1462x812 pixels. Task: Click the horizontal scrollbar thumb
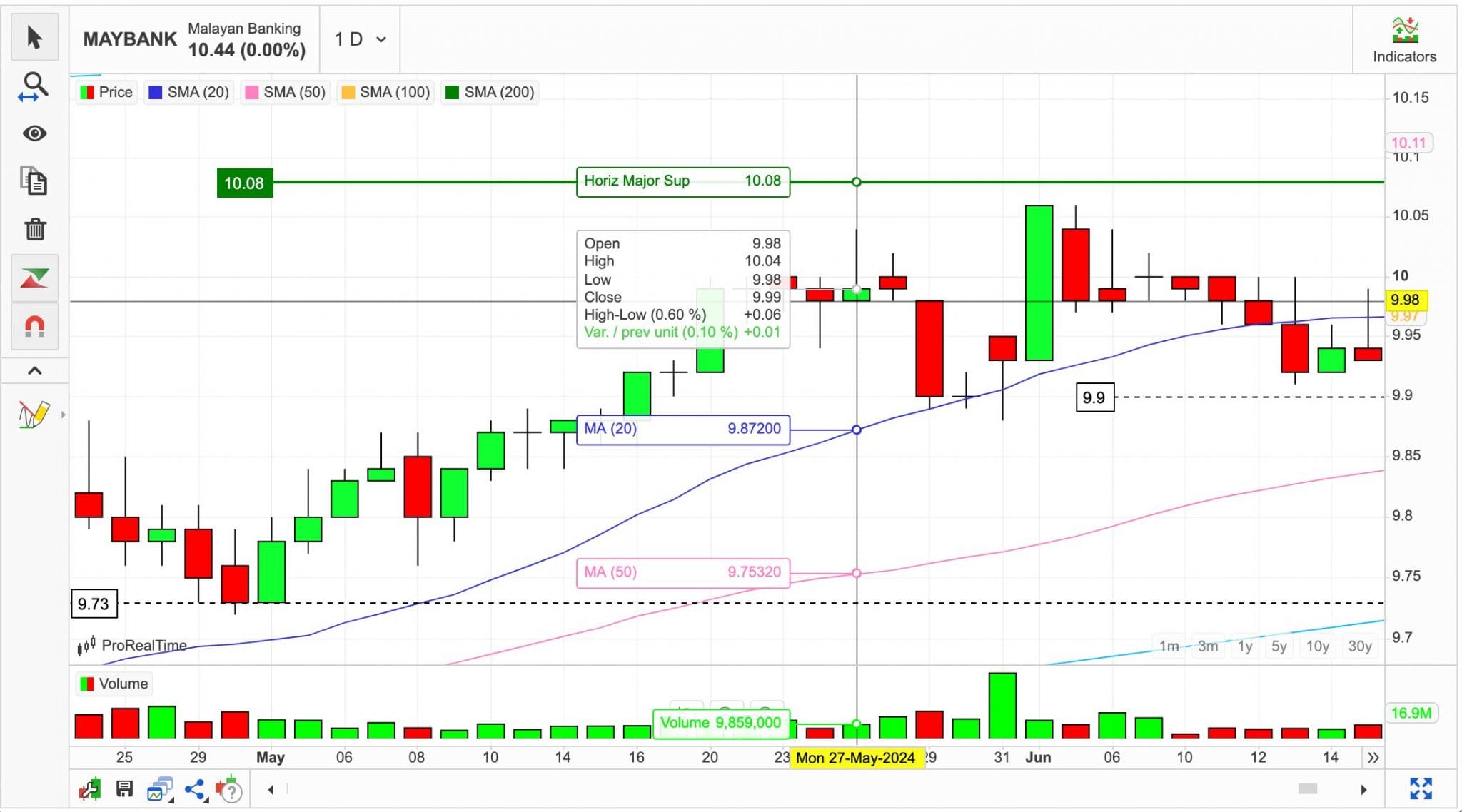point(1307,788)
